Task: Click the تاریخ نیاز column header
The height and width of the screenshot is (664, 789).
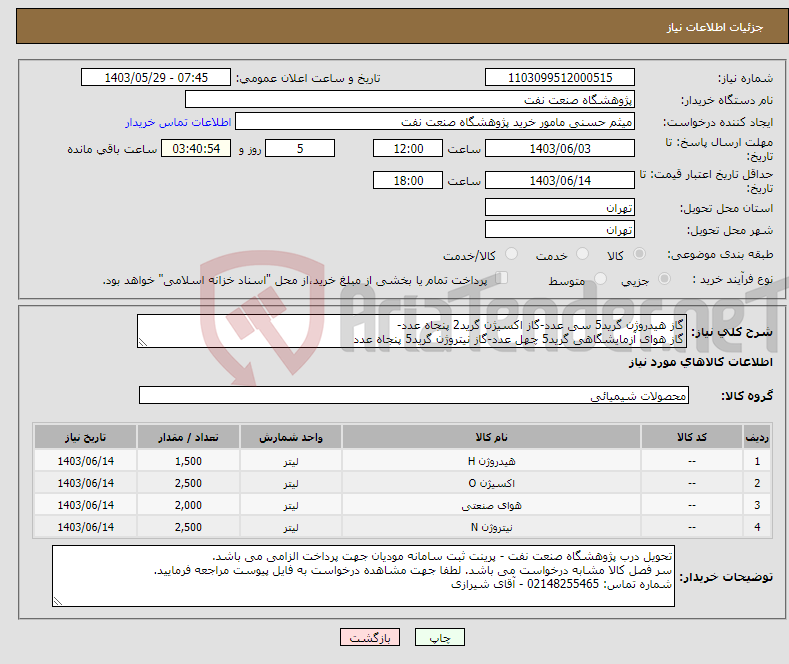Action: [x=86, y=437]
